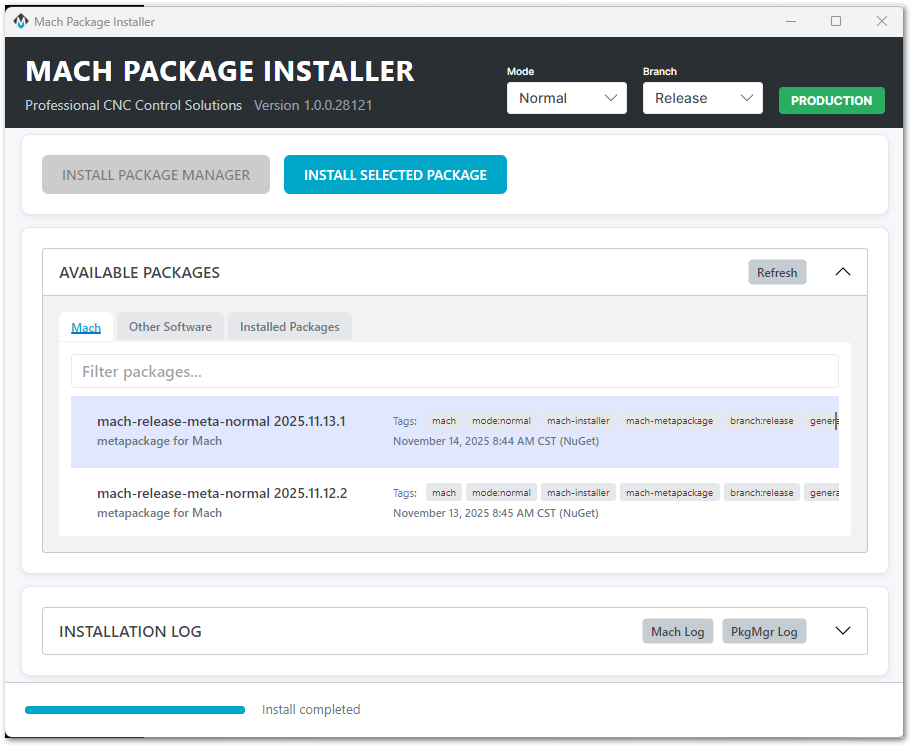Select mach-release-meta-normal 2025.11.13.1 package

coord(221,422)
